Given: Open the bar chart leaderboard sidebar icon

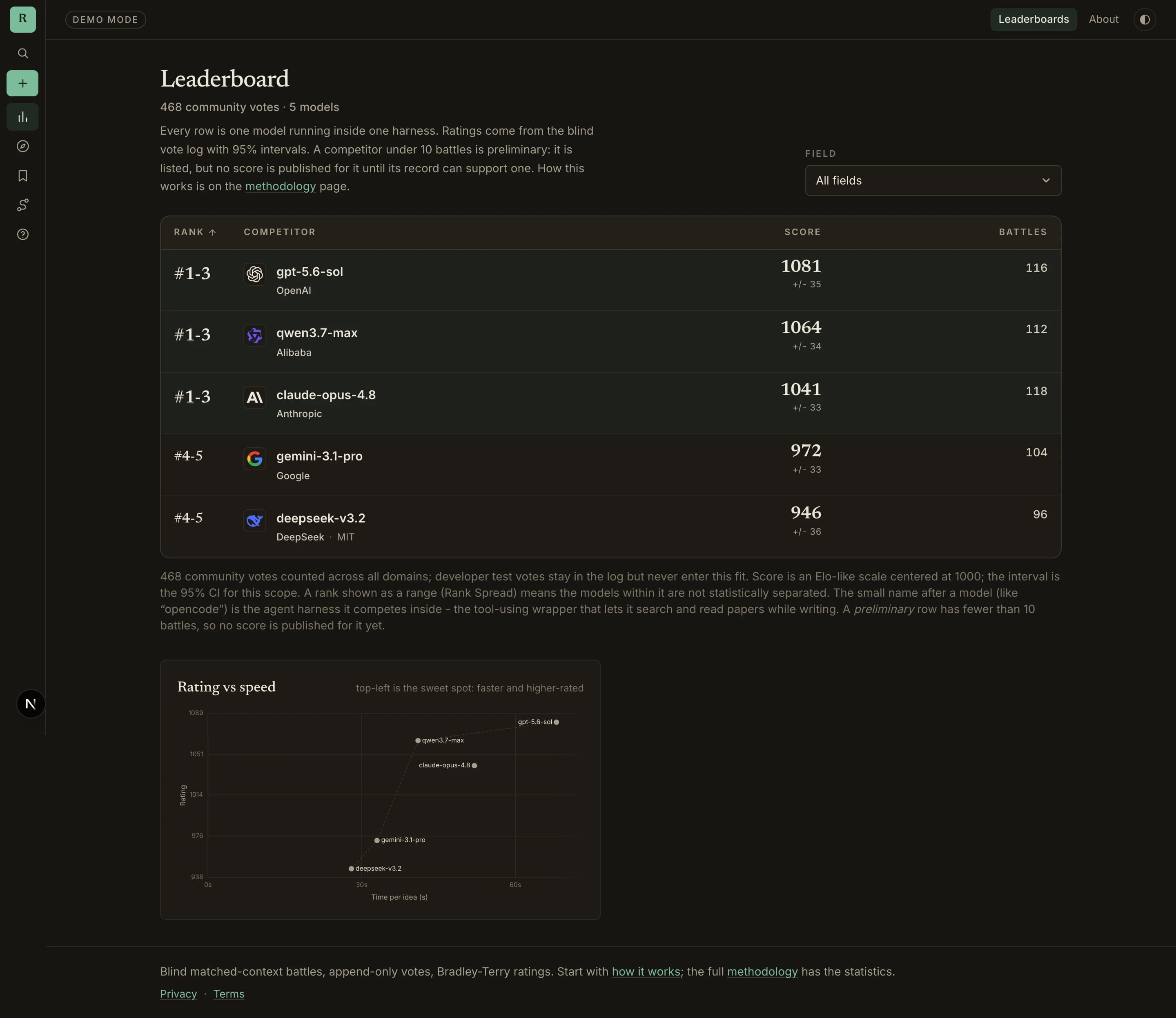Looking at the screenshot, I should (23, 117).
